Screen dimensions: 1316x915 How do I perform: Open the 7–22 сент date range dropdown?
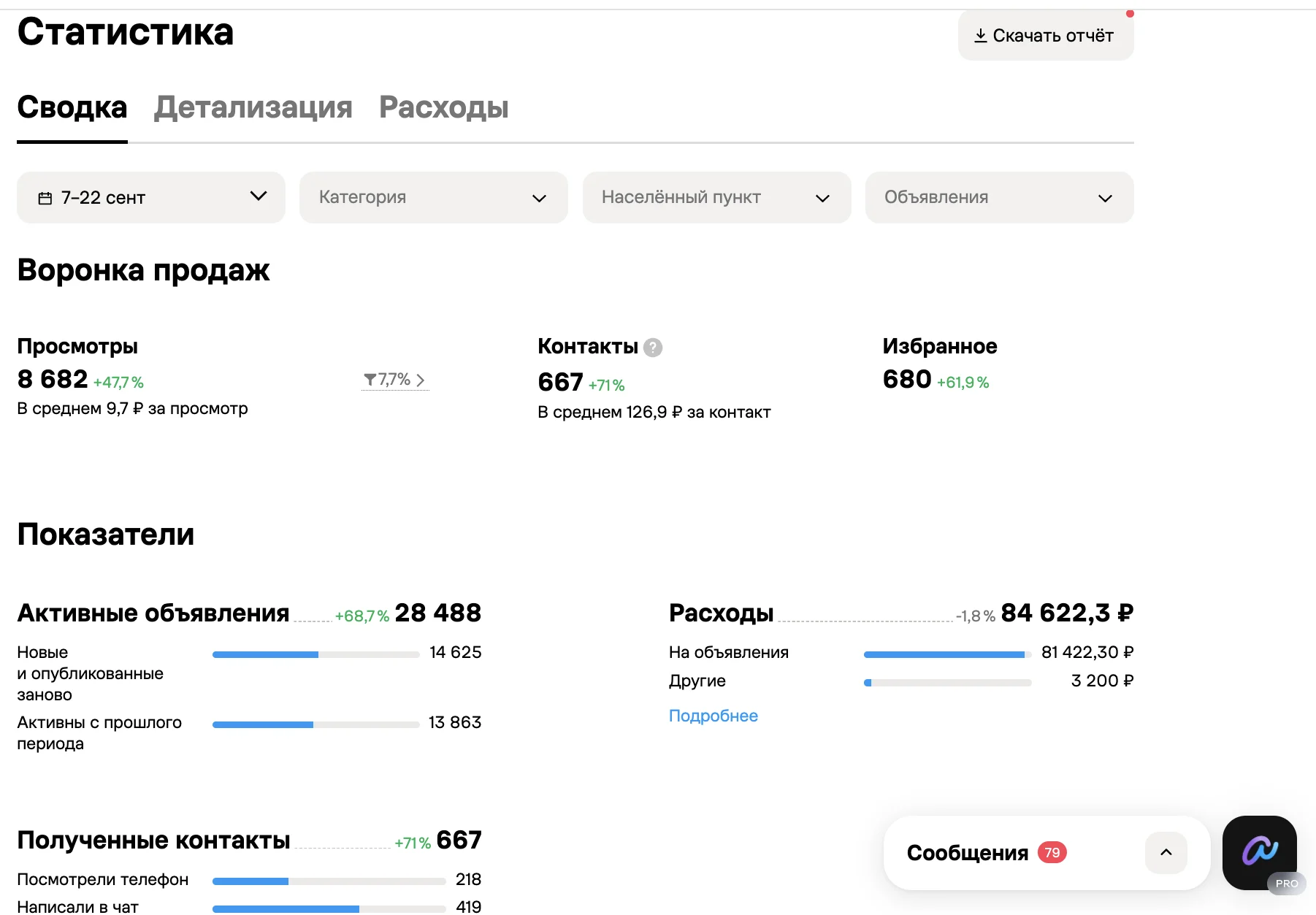pos(151,197)
